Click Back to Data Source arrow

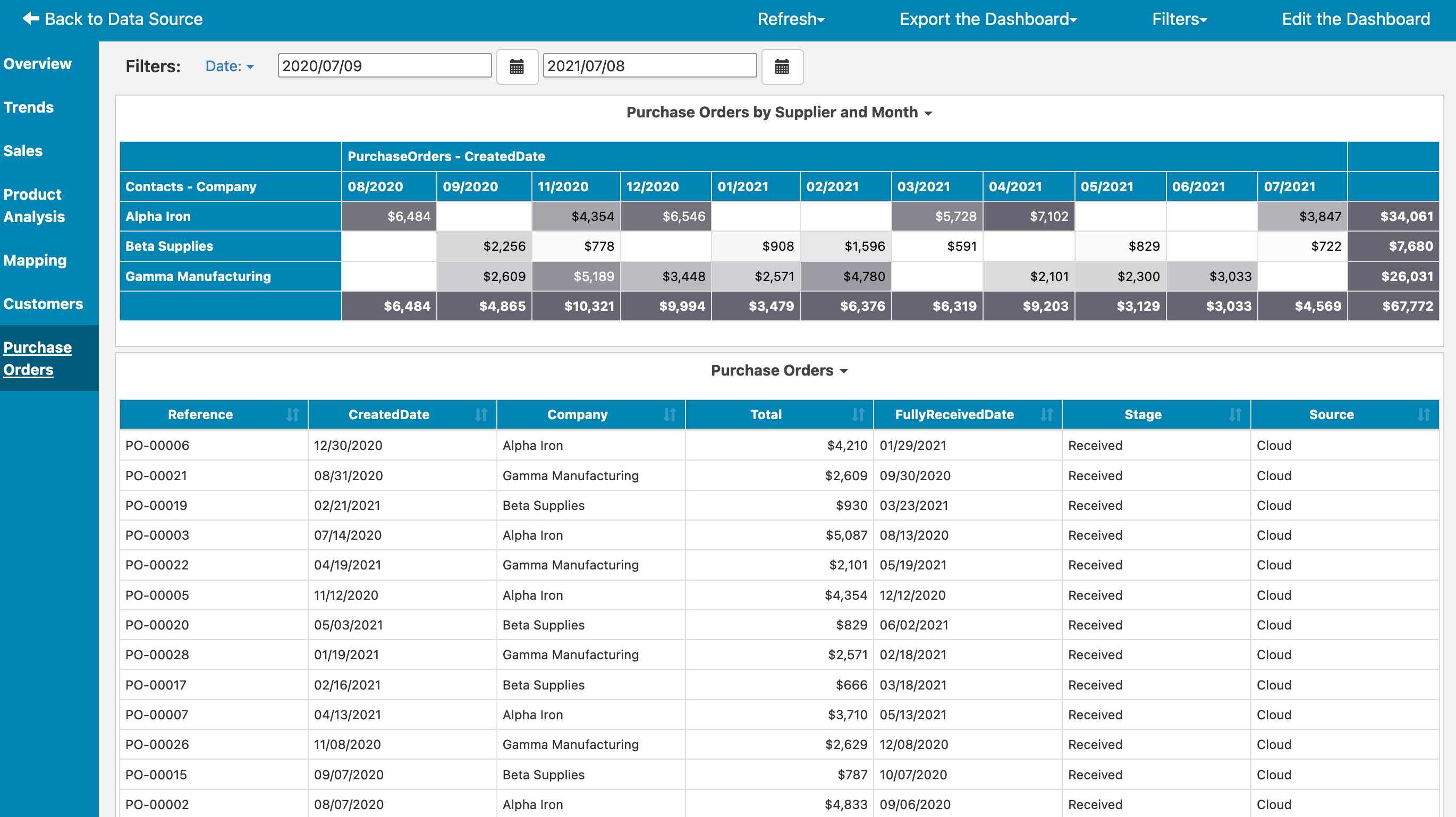pyautogui.click(x=31, y=19)
